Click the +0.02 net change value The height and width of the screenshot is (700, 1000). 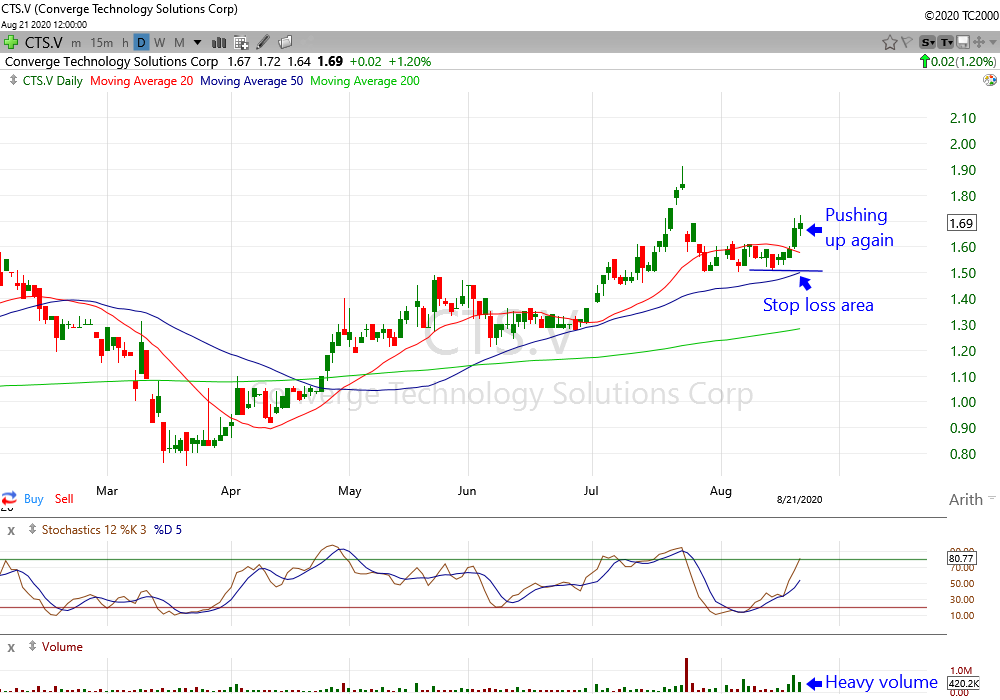coord(365,62)
